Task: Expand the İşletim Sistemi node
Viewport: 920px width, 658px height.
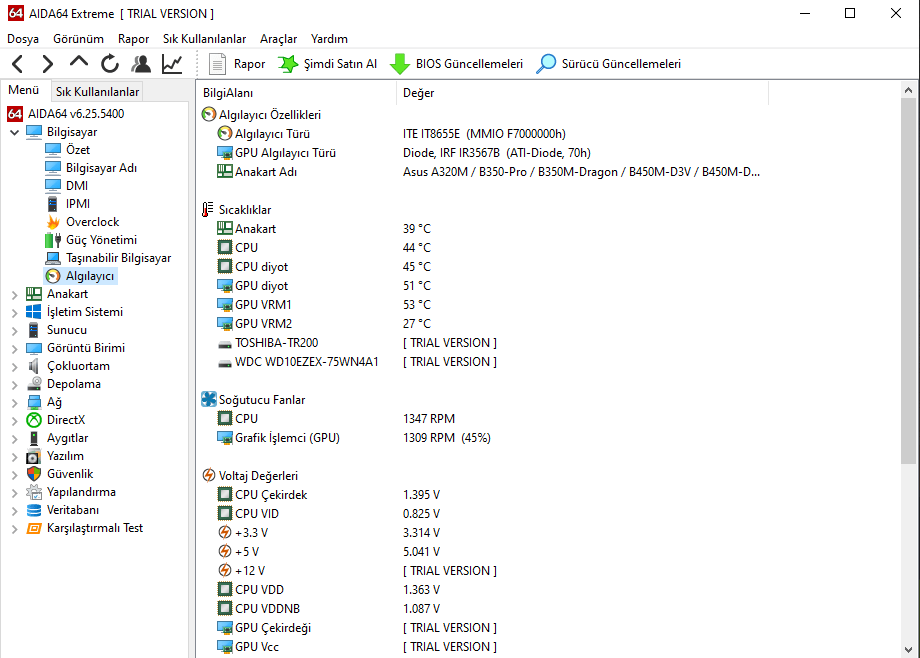Action: [15, 313]
